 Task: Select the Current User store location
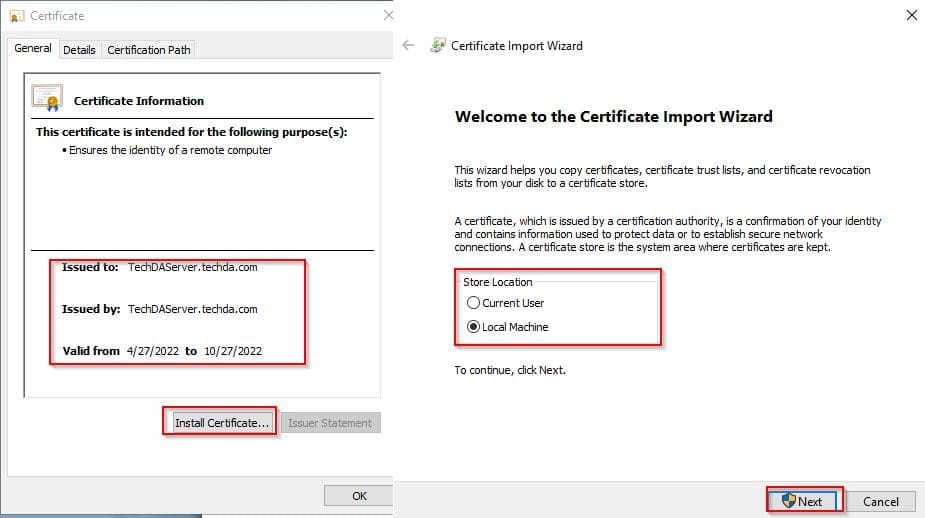(474, 303)
